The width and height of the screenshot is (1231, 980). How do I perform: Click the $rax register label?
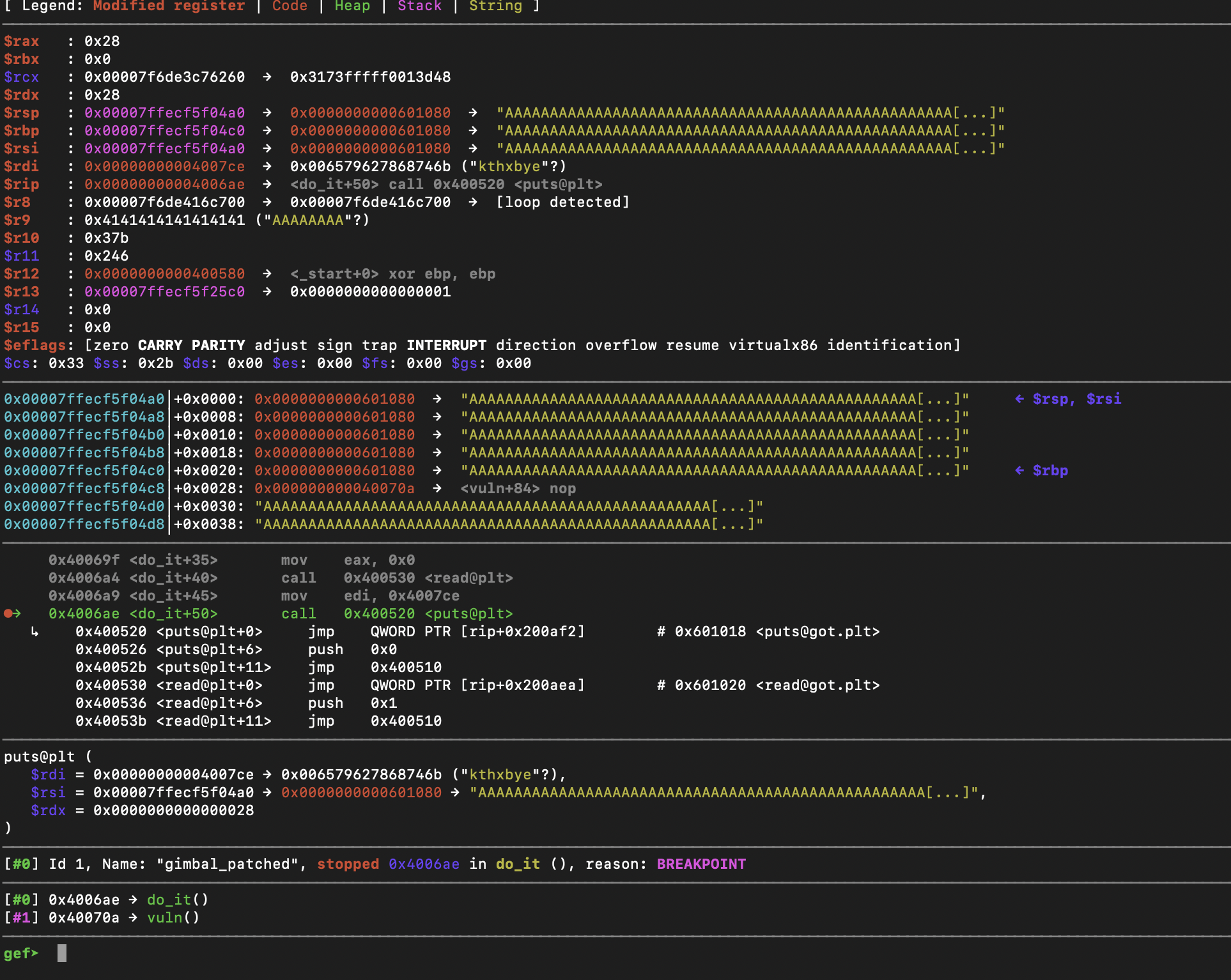coord(21,41)
